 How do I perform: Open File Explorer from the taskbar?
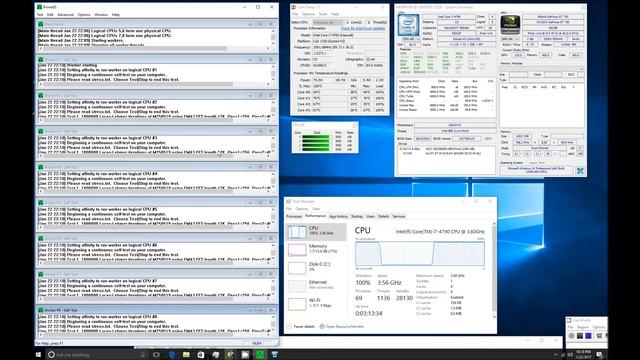(x=186, y=355)
